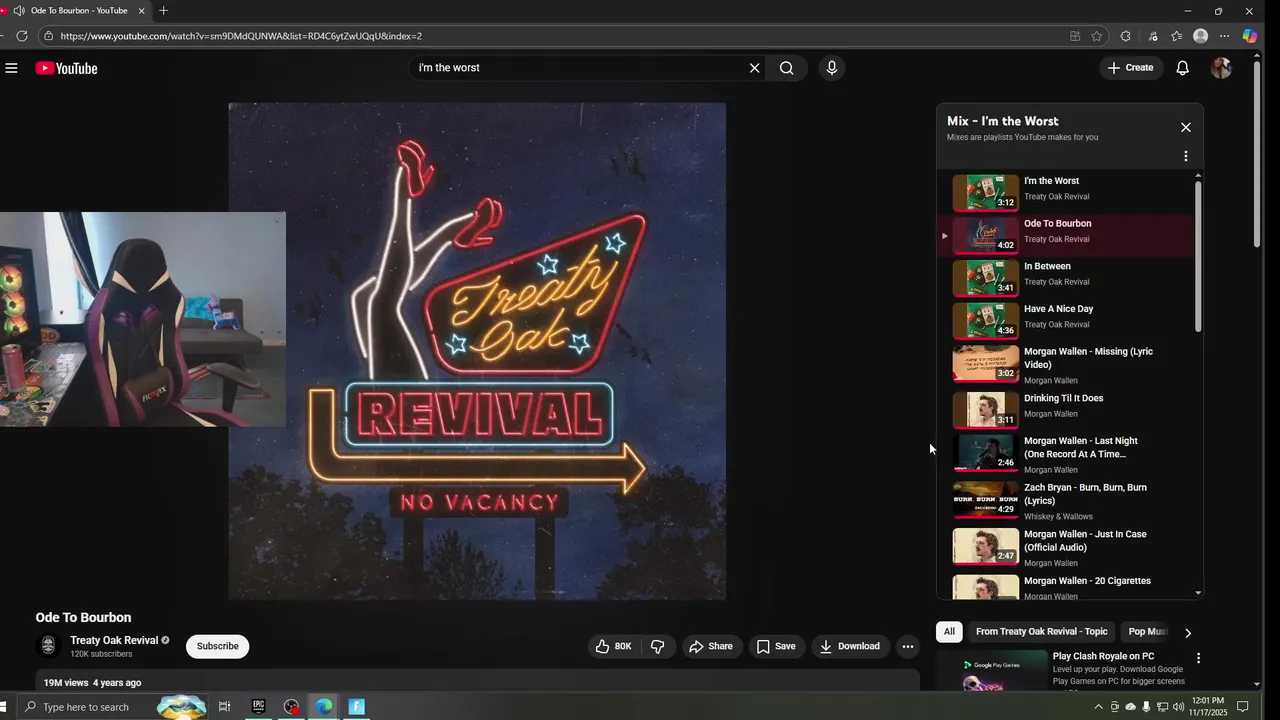Open Epic Games launcher from taskbar
1280x720 pixels.
258,707
